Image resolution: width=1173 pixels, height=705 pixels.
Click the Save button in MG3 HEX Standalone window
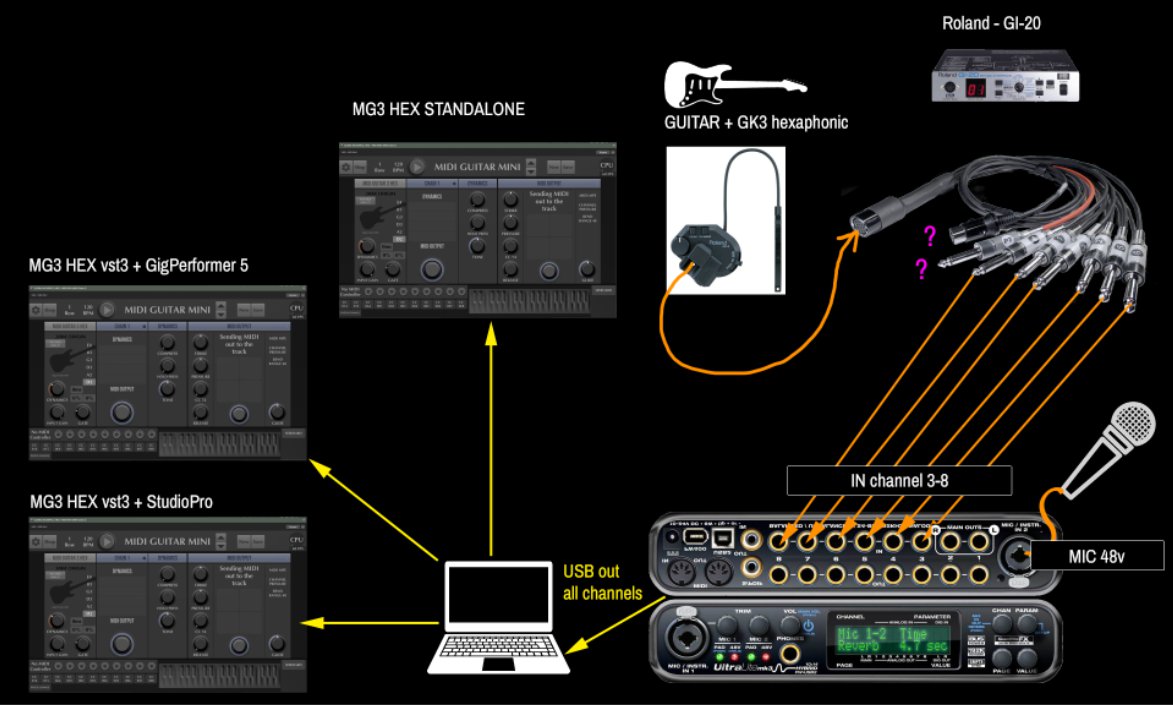(568, 168)
